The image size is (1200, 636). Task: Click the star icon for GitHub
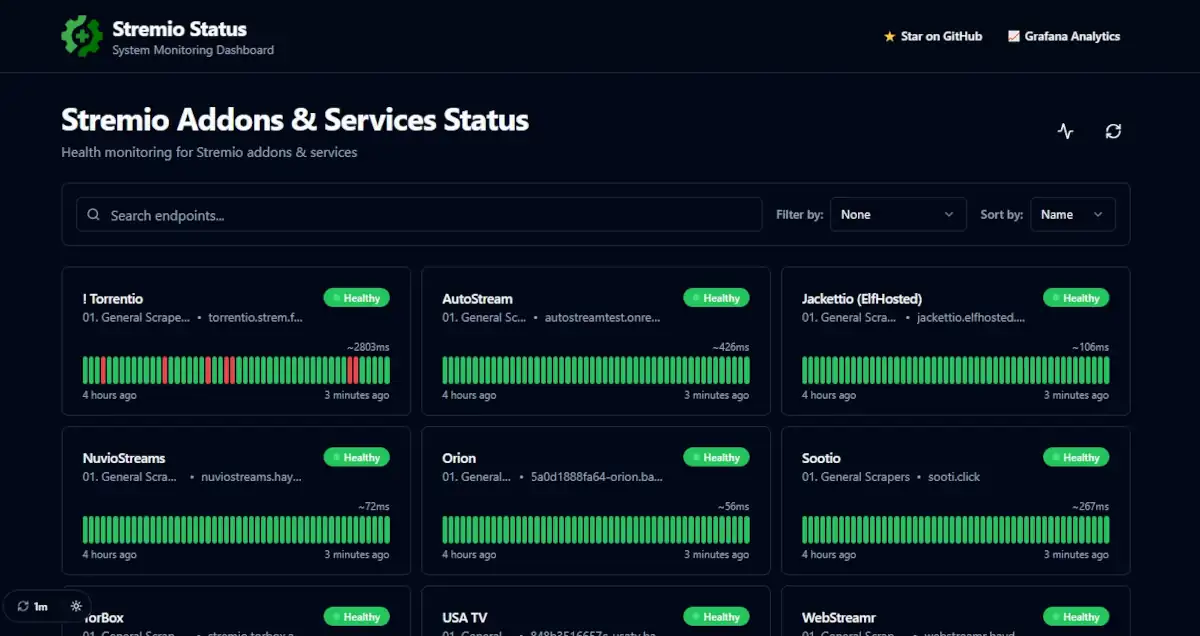tap(889, 36)
